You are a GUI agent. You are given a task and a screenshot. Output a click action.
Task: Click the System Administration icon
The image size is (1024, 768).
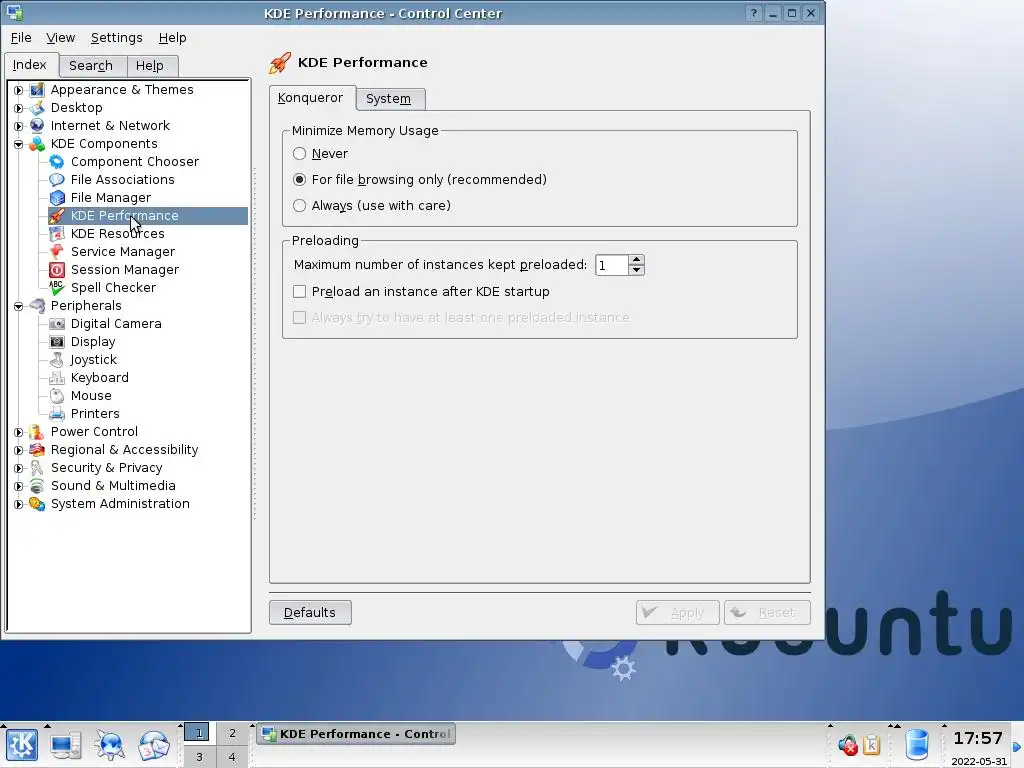37,504
